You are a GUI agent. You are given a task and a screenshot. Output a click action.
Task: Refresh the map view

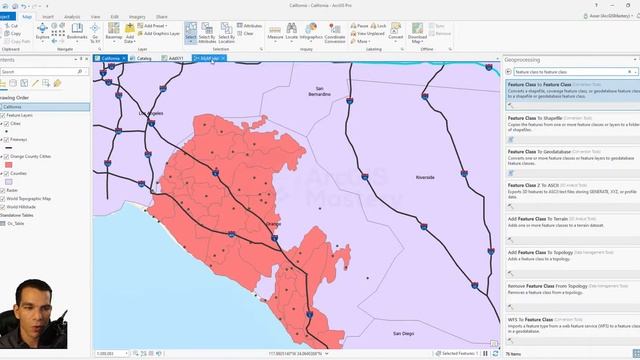click(495, 353)
